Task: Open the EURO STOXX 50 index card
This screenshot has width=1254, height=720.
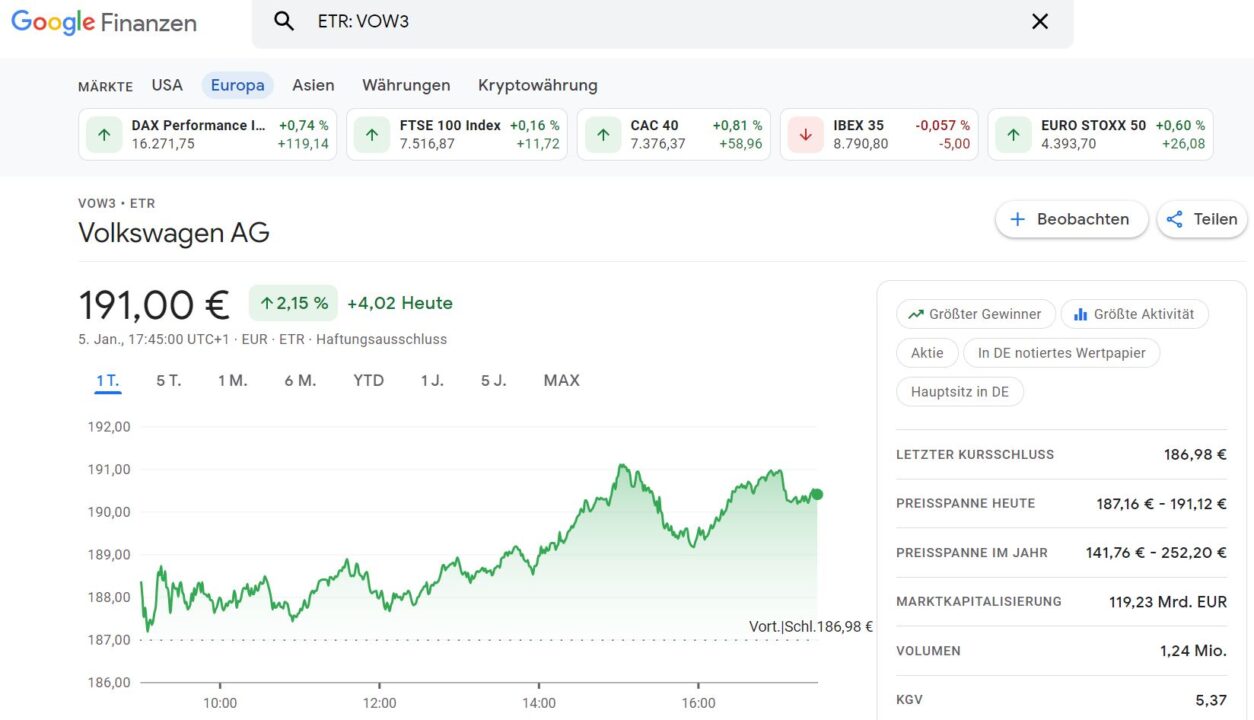Action: pyautogui.click(x=1100, y=134)
